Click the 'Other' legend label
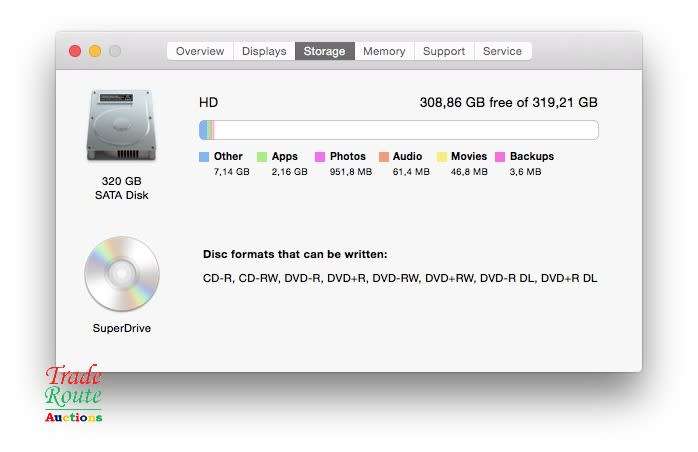 tap(228, 156)
